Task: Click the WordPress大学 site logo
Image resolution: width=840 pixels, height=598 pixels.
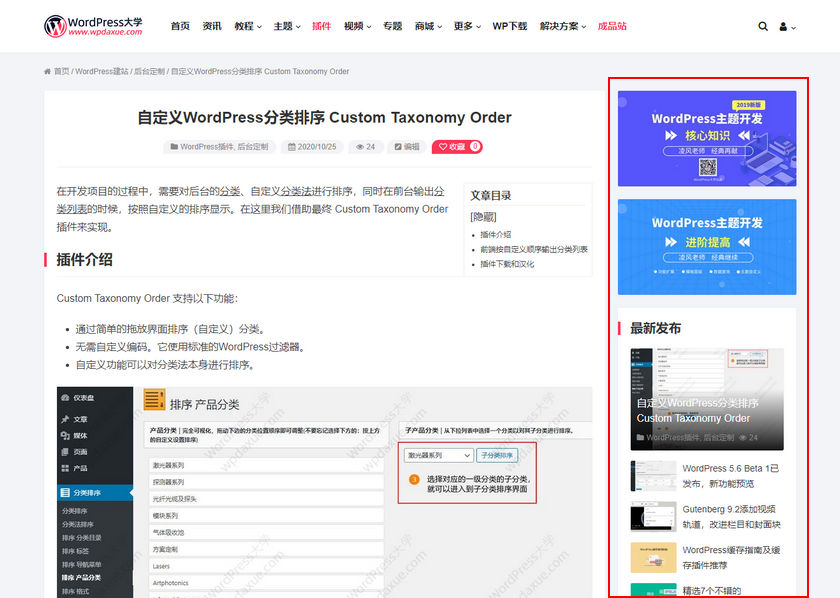Action: point(93,26)
